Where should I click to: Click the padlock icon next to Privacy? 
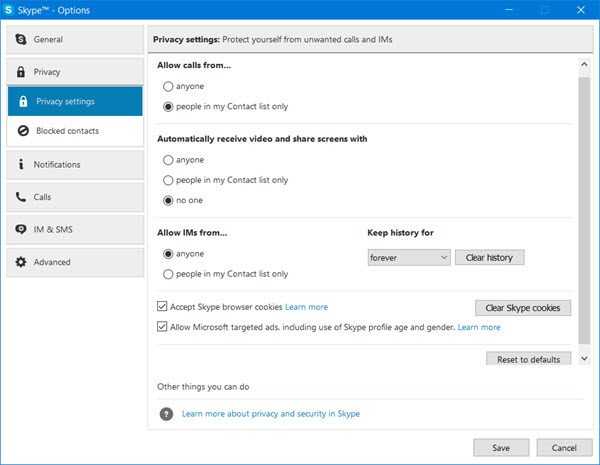(21, 72)
